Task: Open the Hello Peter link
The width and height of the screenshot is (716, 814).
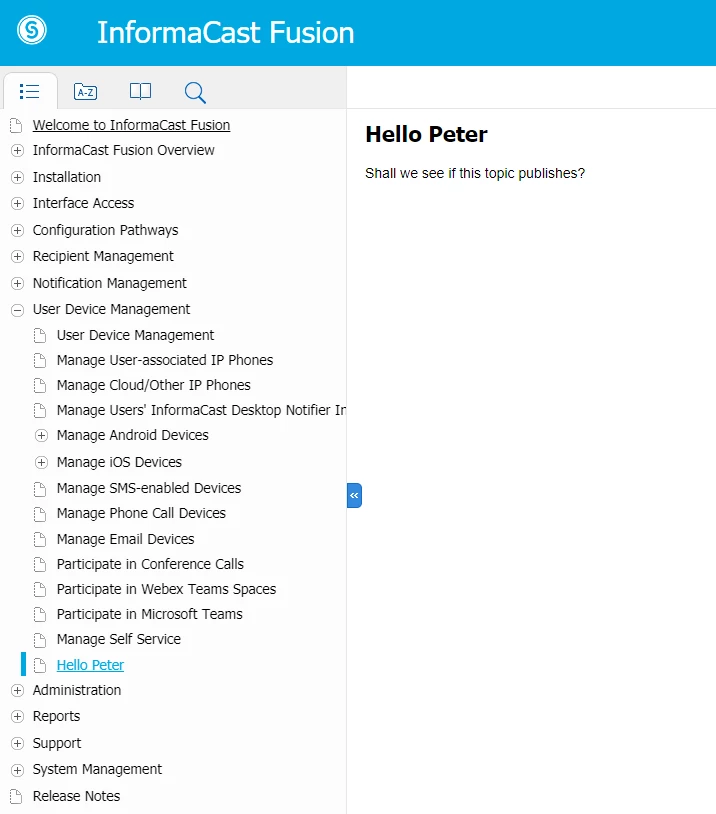Action: click(90, 665)
